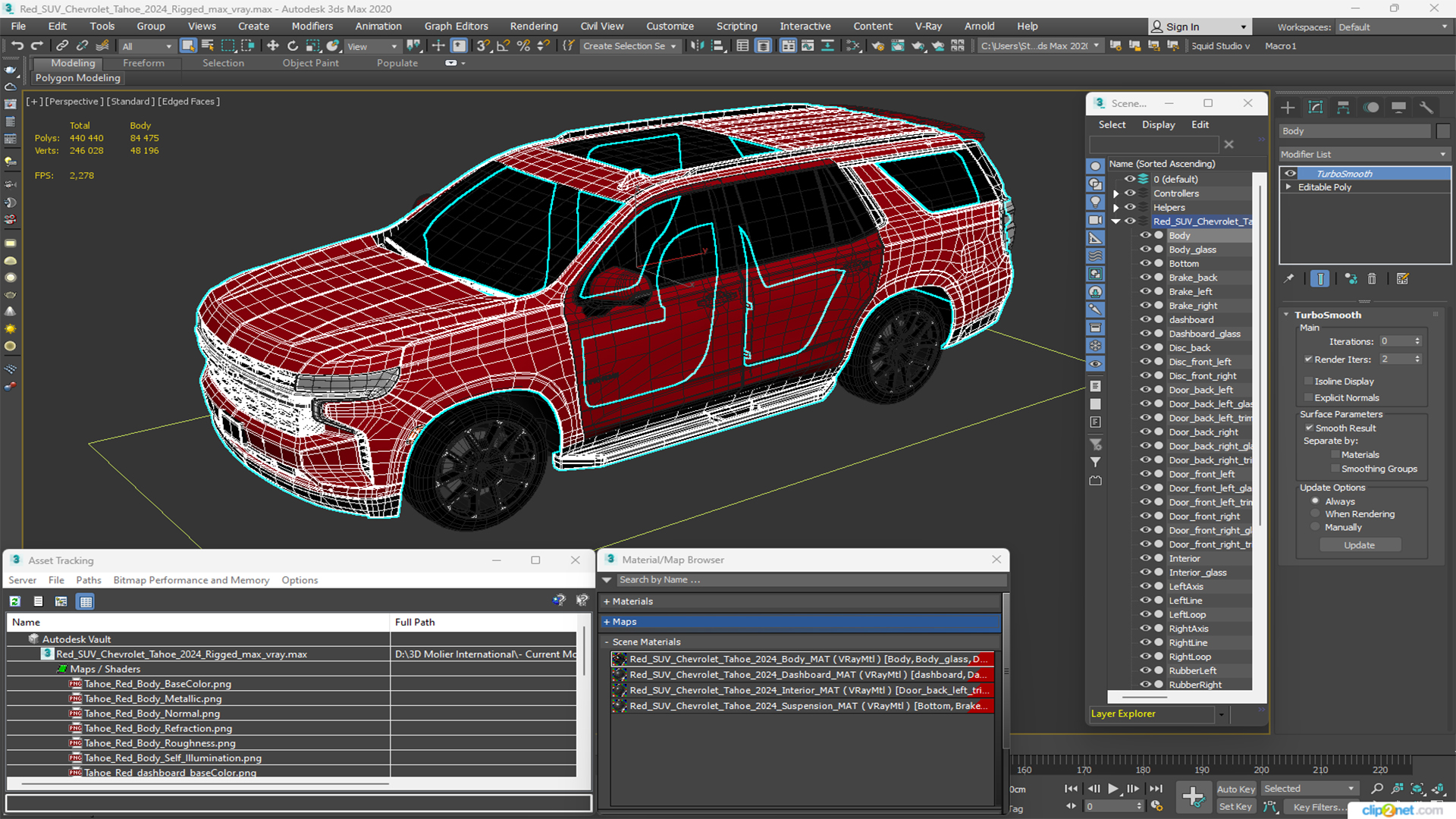Expand the Editable Poly stack entry
1456x819 pixels.
point(1288,187)
